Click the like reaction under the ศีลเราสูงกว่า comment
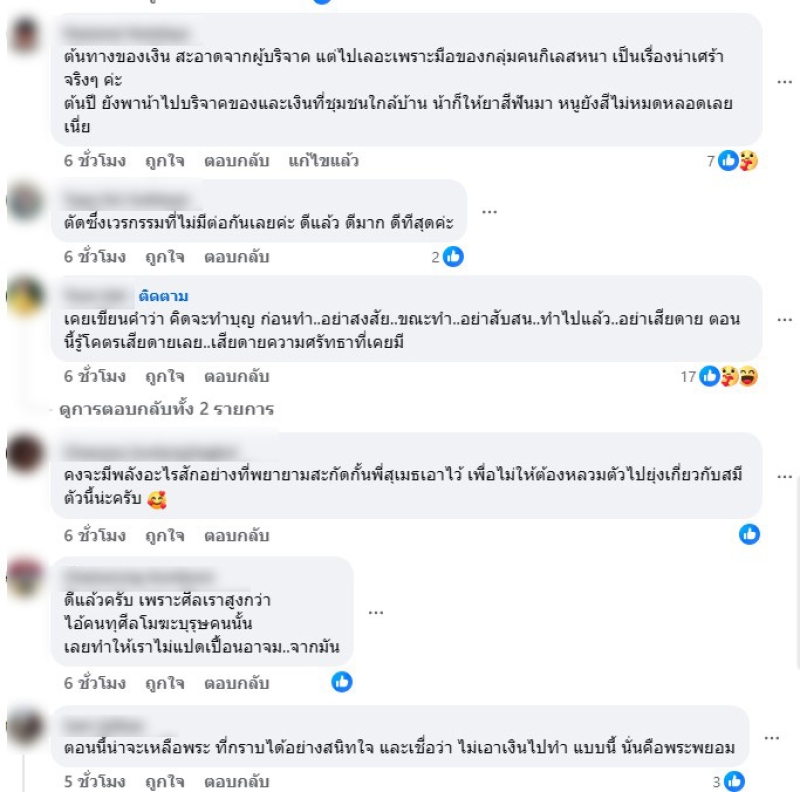800x792 pixels. click(342, 682)
